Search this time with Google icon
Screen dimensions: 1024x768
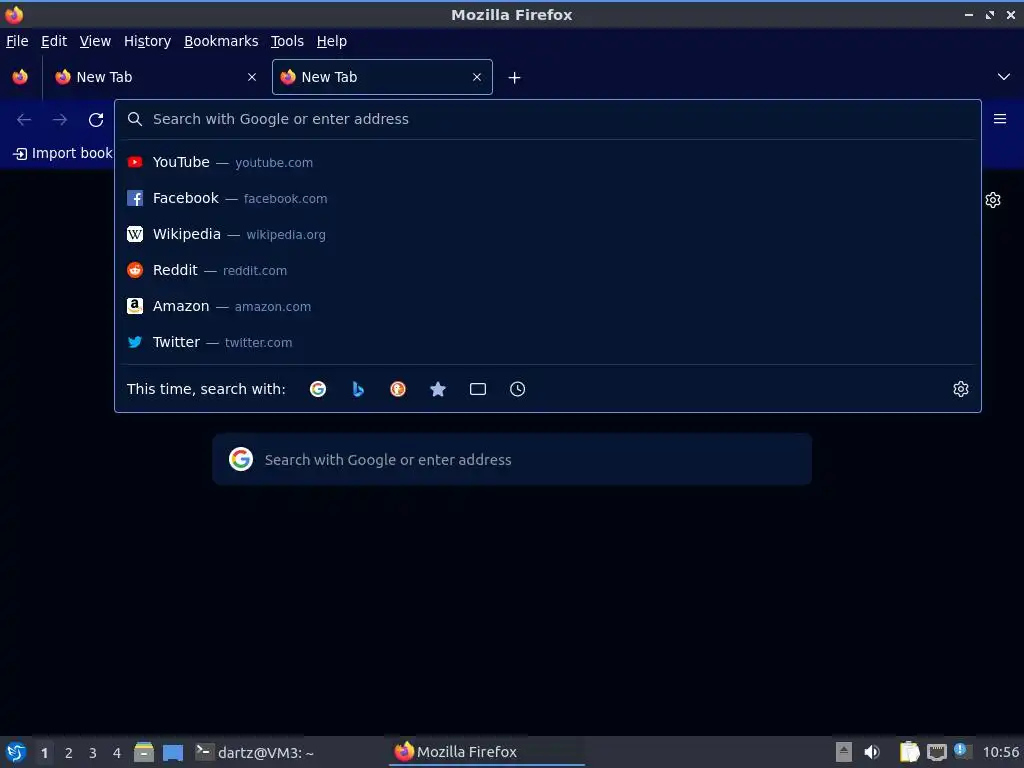click(318, 389)
